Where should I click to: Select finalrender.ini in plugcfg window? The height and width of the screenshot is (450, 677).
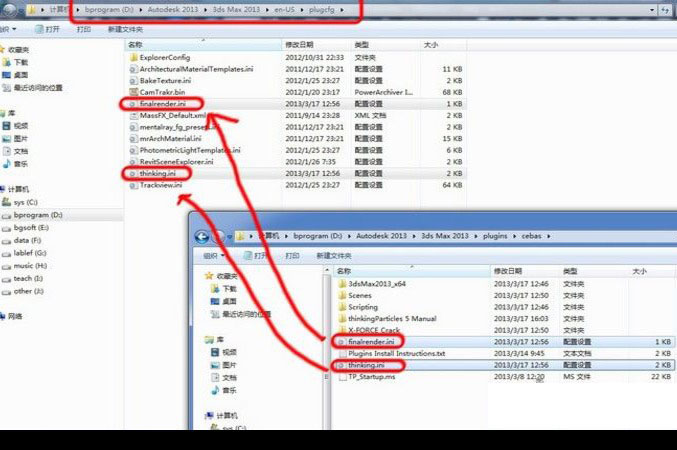pos(163,104)
